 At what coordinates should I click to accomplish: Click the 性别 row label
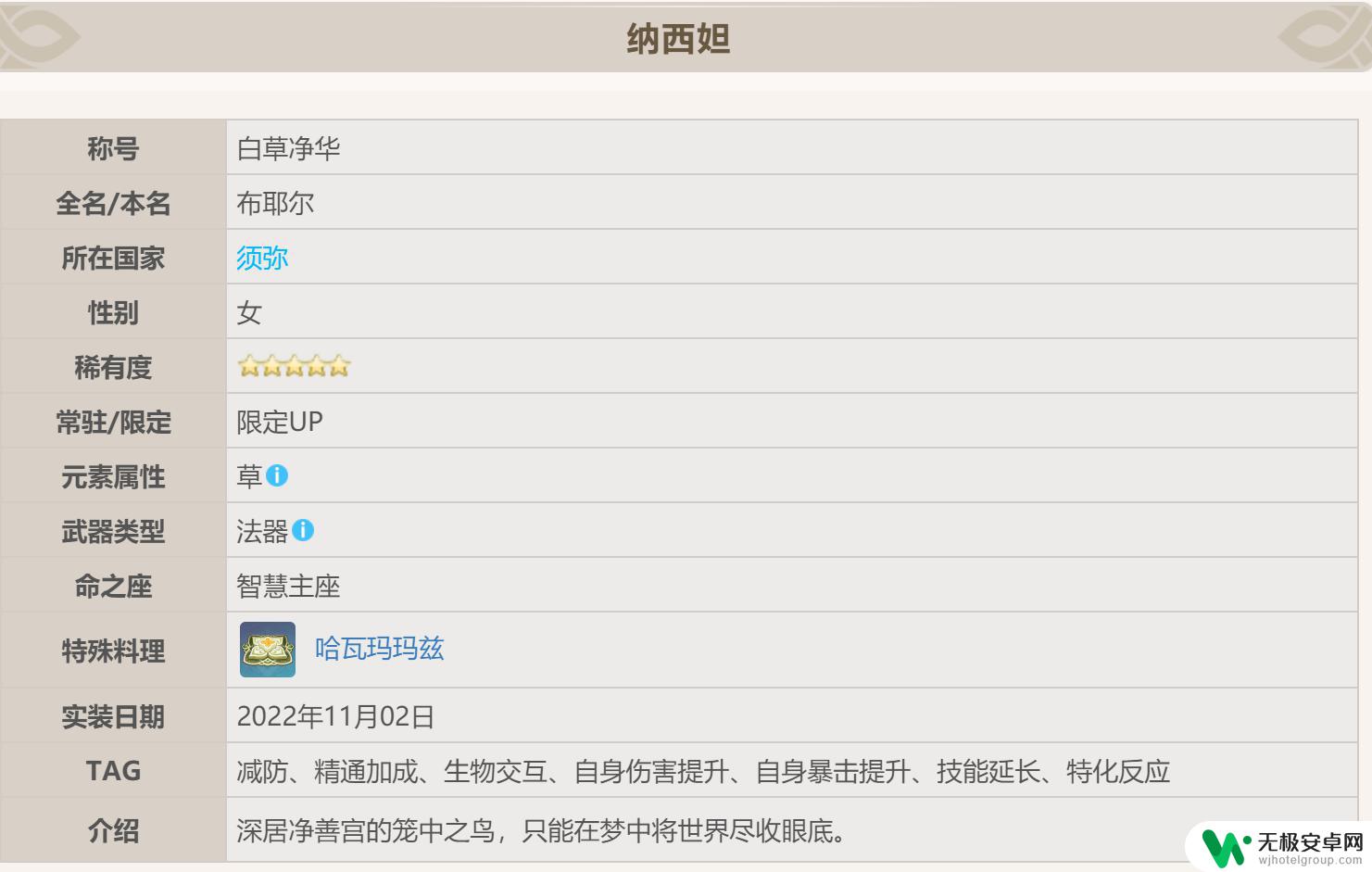(113, 312)
